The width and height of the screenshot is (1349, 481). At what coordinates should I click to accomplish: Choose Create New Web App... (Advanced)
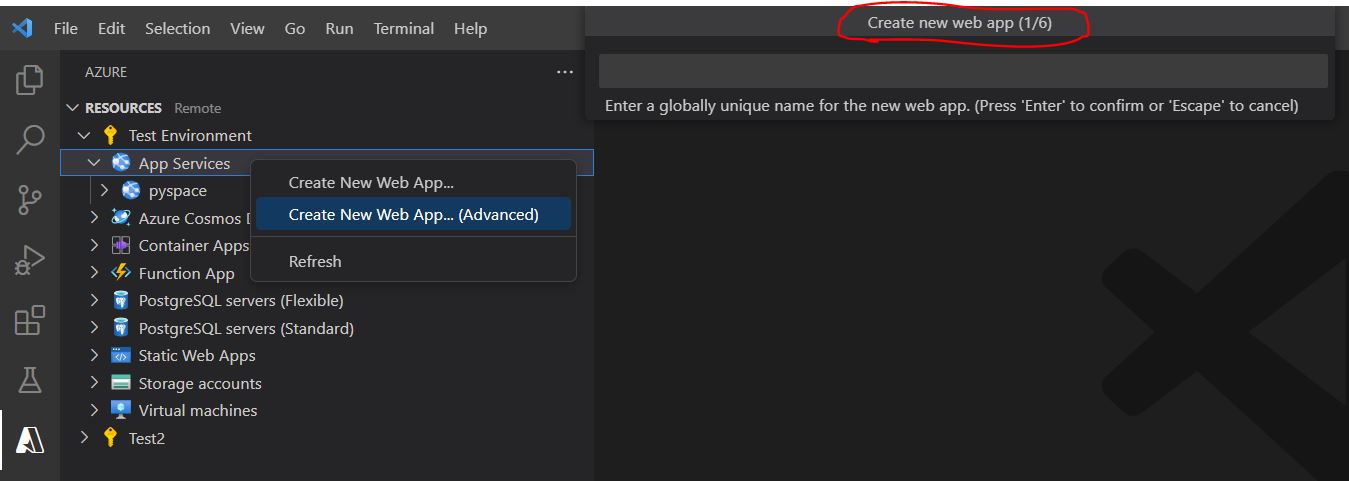click(413, 214)
